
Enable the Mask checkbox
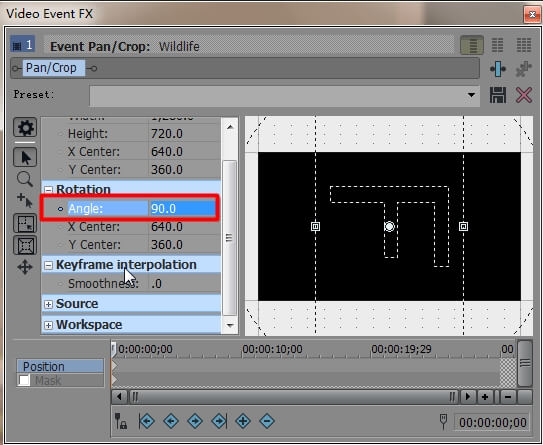(x=24, y=380)
